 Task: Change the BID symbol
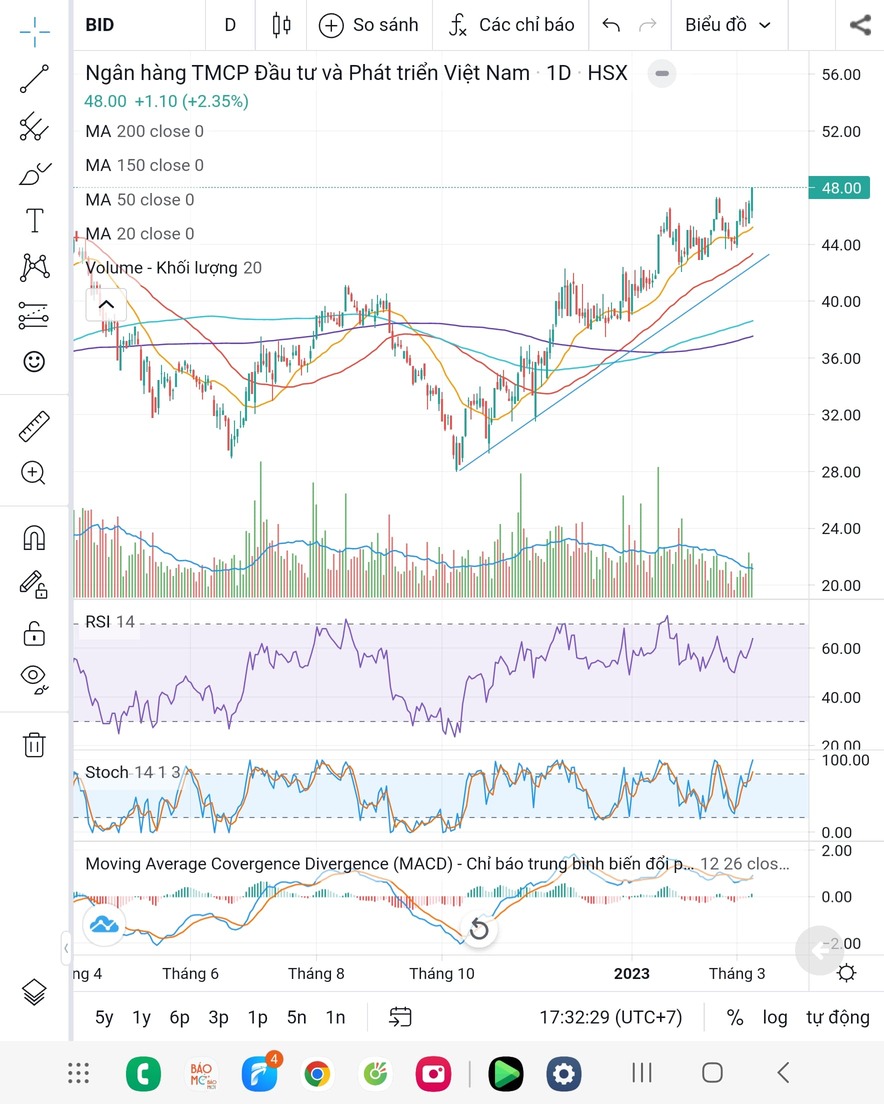point(99,25)
